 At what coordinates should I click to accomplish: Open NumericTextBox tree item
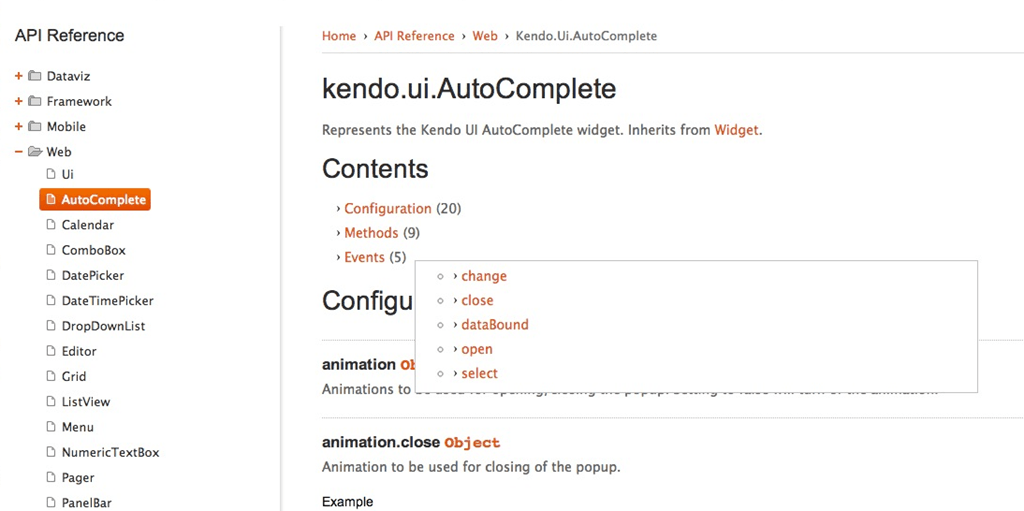pyautogui.click(x=110, y=452)
